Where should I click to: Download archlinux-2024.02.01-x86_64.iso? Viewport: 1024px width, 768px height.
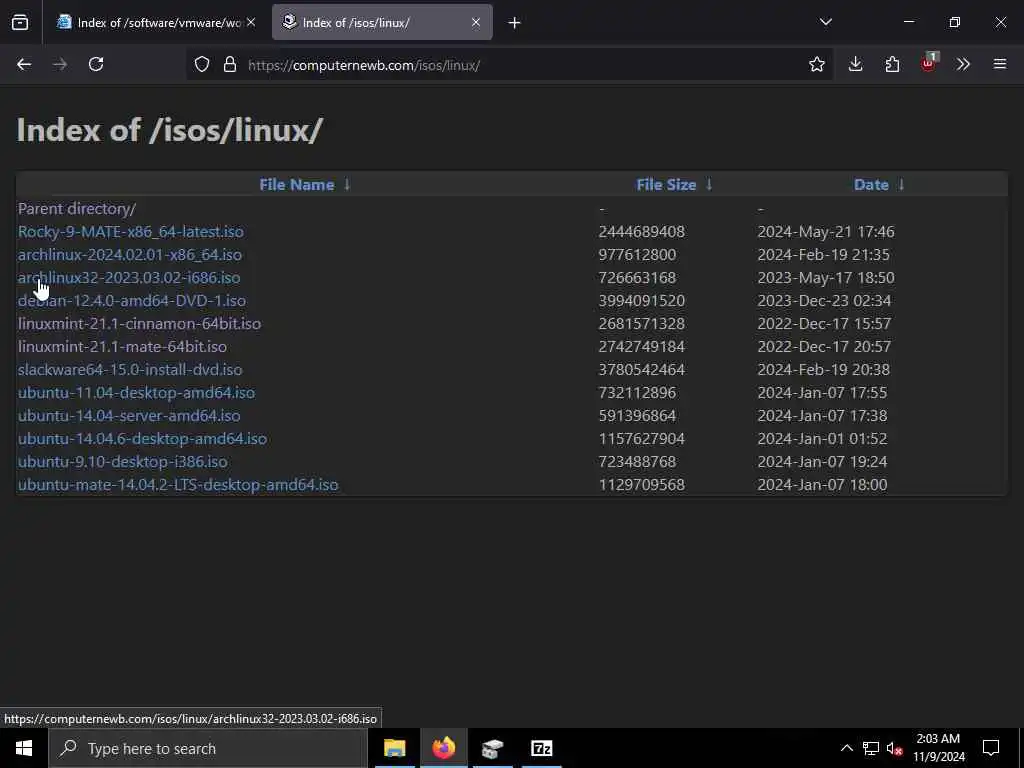coord(129,255)
